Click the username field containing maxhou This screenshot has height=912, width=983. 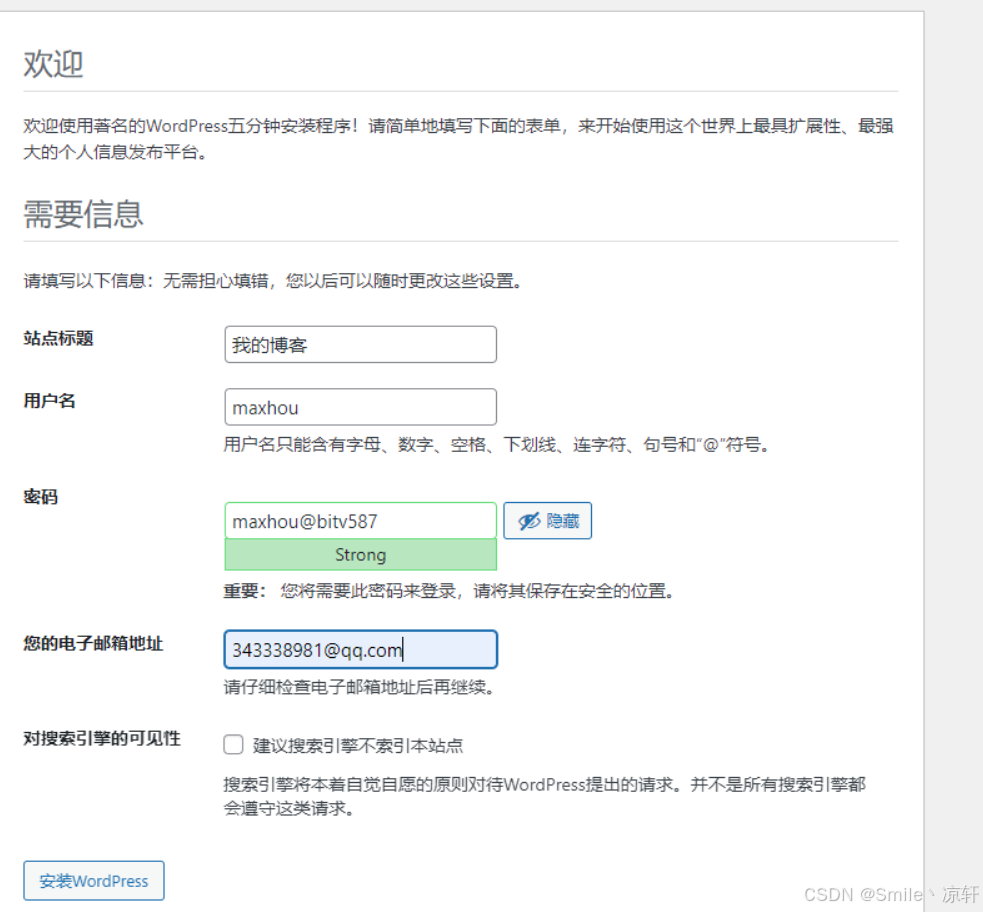pyautogui.click(x=360, y=407)
